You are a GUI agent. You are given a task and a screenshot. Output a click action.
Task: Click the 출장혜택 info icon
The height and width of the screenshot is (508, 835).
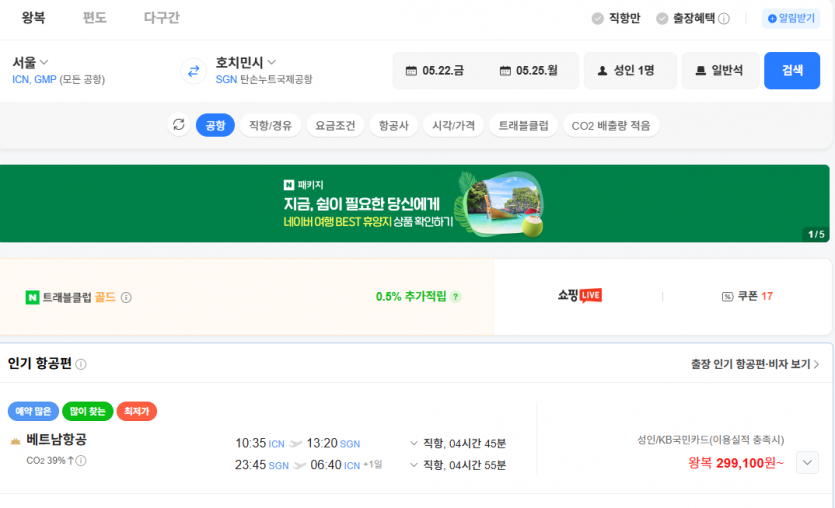[724, 19]
